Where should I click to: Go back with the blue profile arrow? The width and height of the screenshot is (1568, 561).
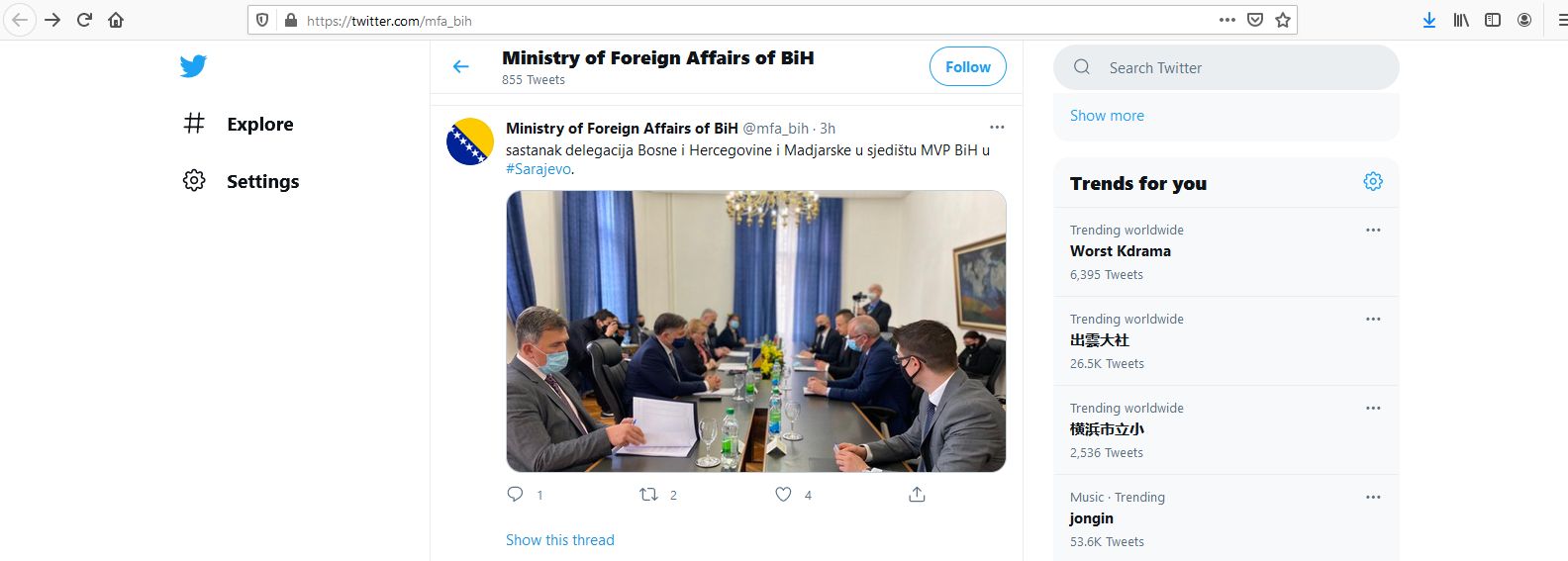[460, 66]
